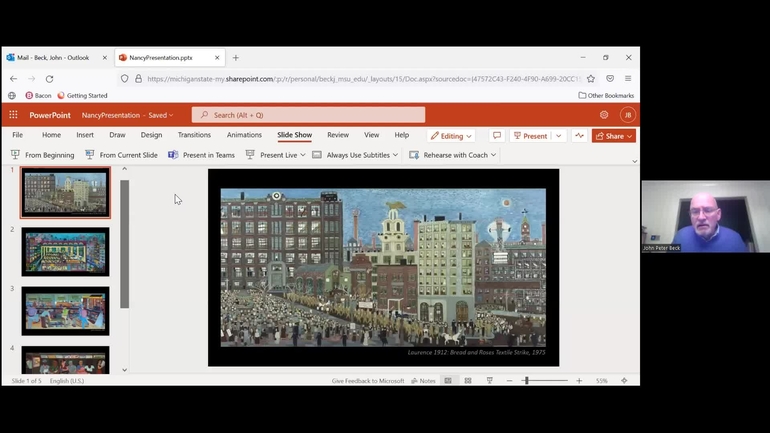Click the Rehearse with Coach button
The width and height of the screenshot is (770, 433).
click(449, 155)
